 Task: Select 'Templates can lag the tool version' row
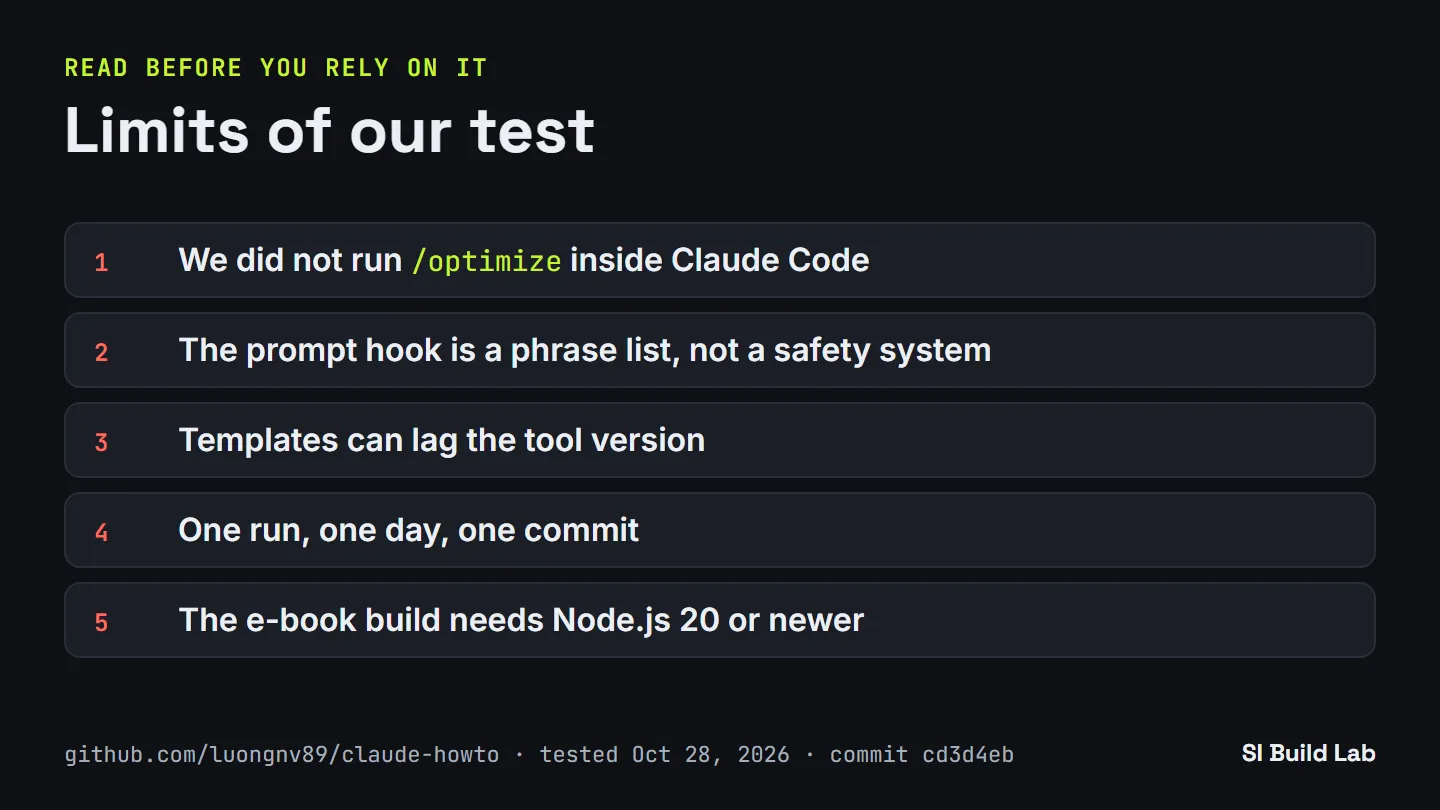720,440
